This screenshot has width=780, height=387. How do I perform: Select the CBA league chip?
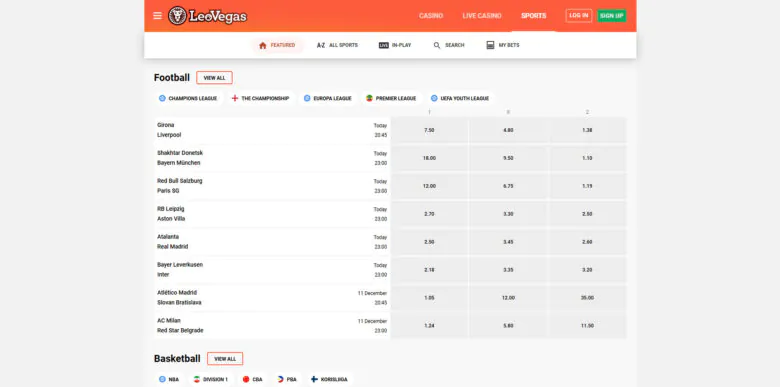pyautogui.click(x=253, y=379)
